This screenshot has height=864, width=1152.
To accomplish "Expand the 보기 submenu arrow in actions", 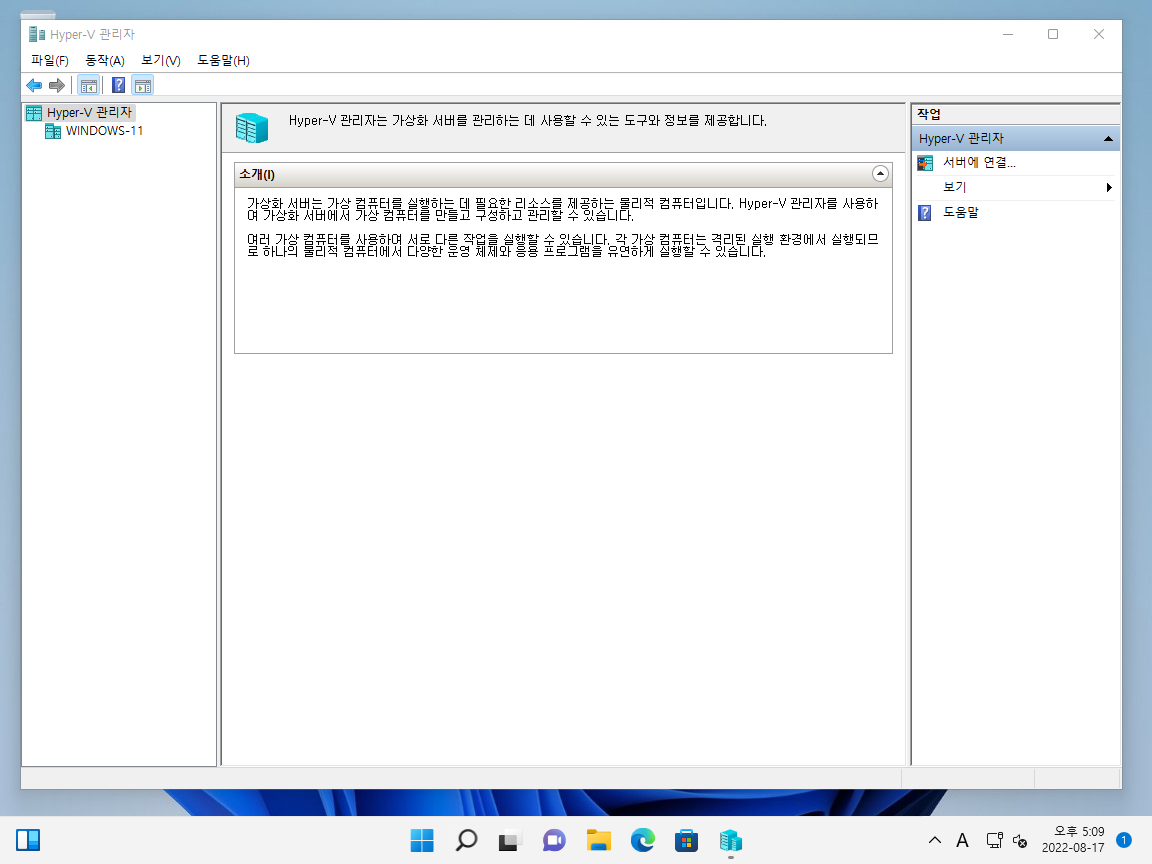I will coord(1109,187).
